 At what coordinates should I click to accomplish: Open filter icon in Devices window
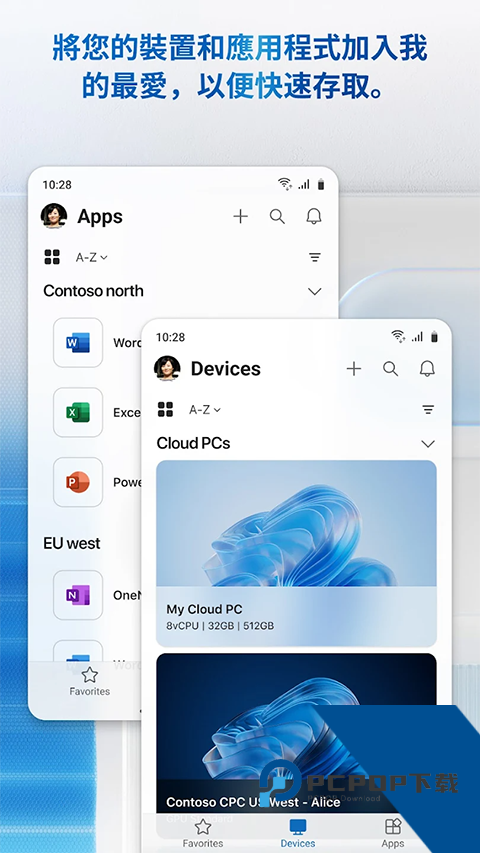coord(428,410)
